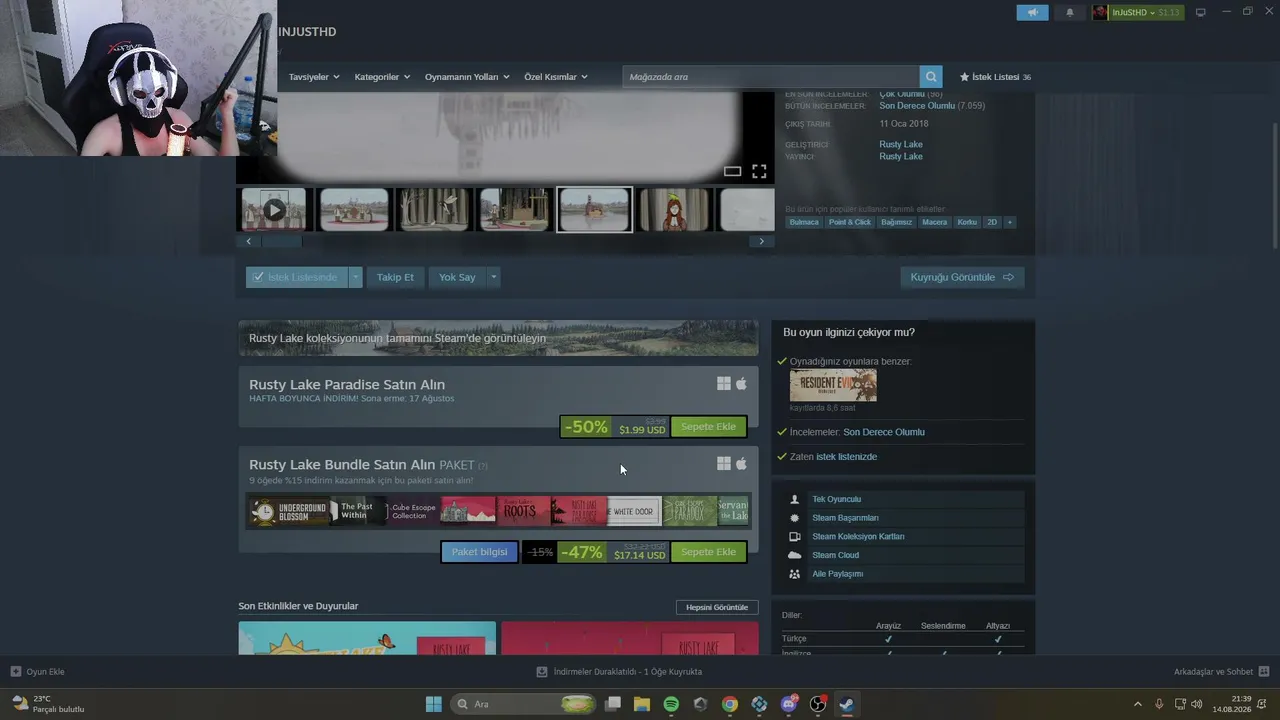Open the InJuStHD account dropdown
The height and width of the screenshot is (720, 1280).
pyautogui.click(x=1137, y=12)
